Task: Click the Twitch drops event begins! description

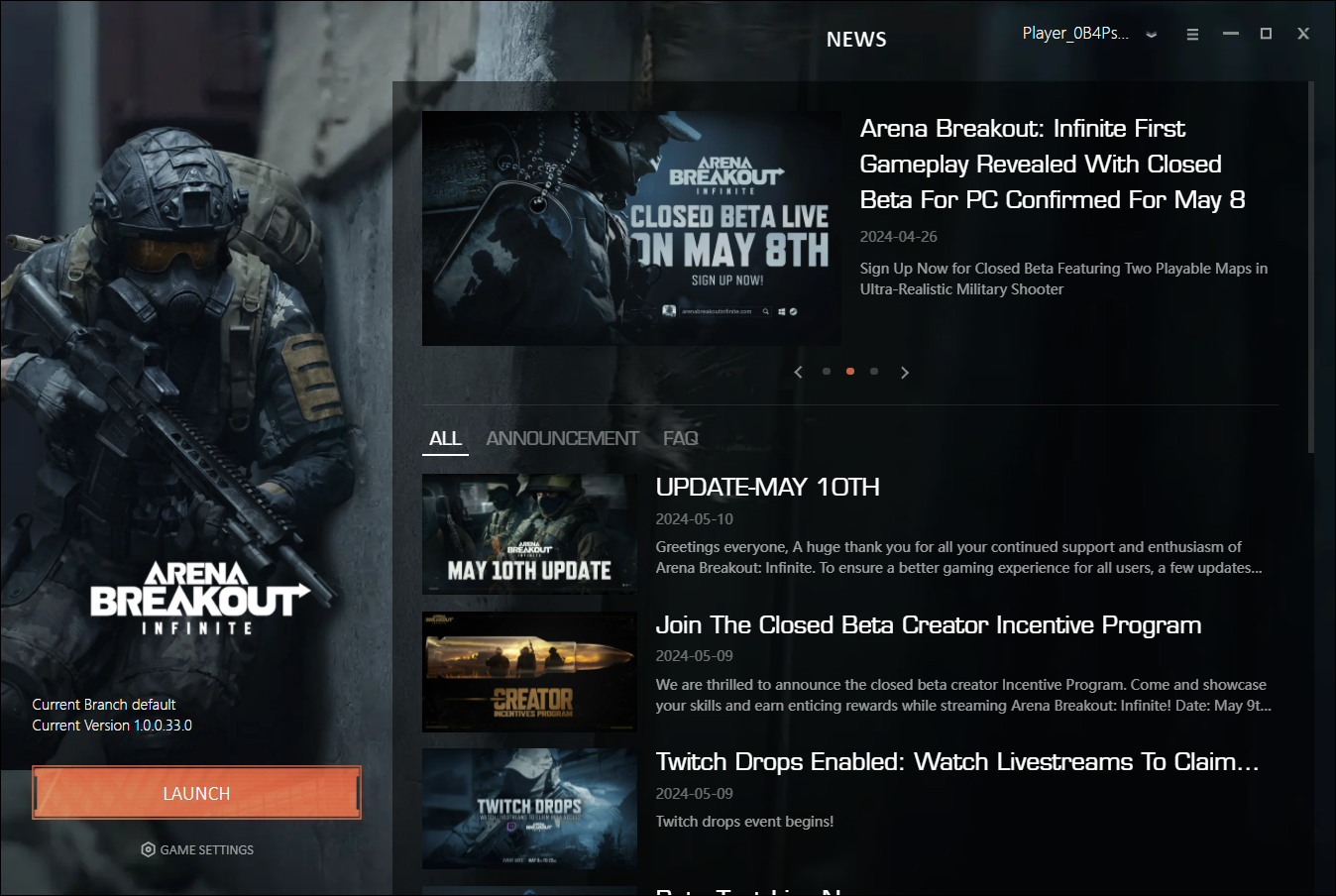Action: pos(744,822)
